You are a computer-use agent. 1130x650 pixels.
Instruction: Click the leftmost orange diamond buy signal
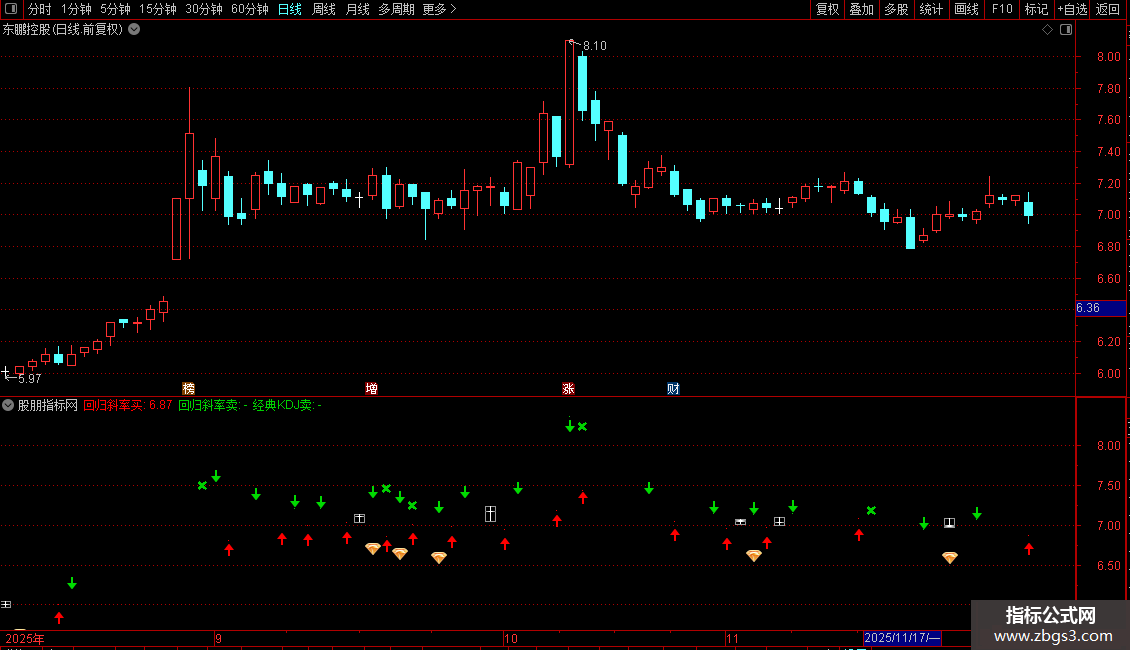click(x=373, y=548)
